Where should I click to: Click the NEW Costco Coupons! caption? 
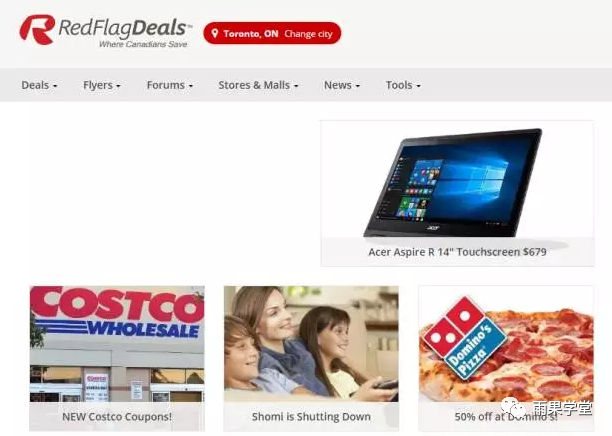(117, 416)
